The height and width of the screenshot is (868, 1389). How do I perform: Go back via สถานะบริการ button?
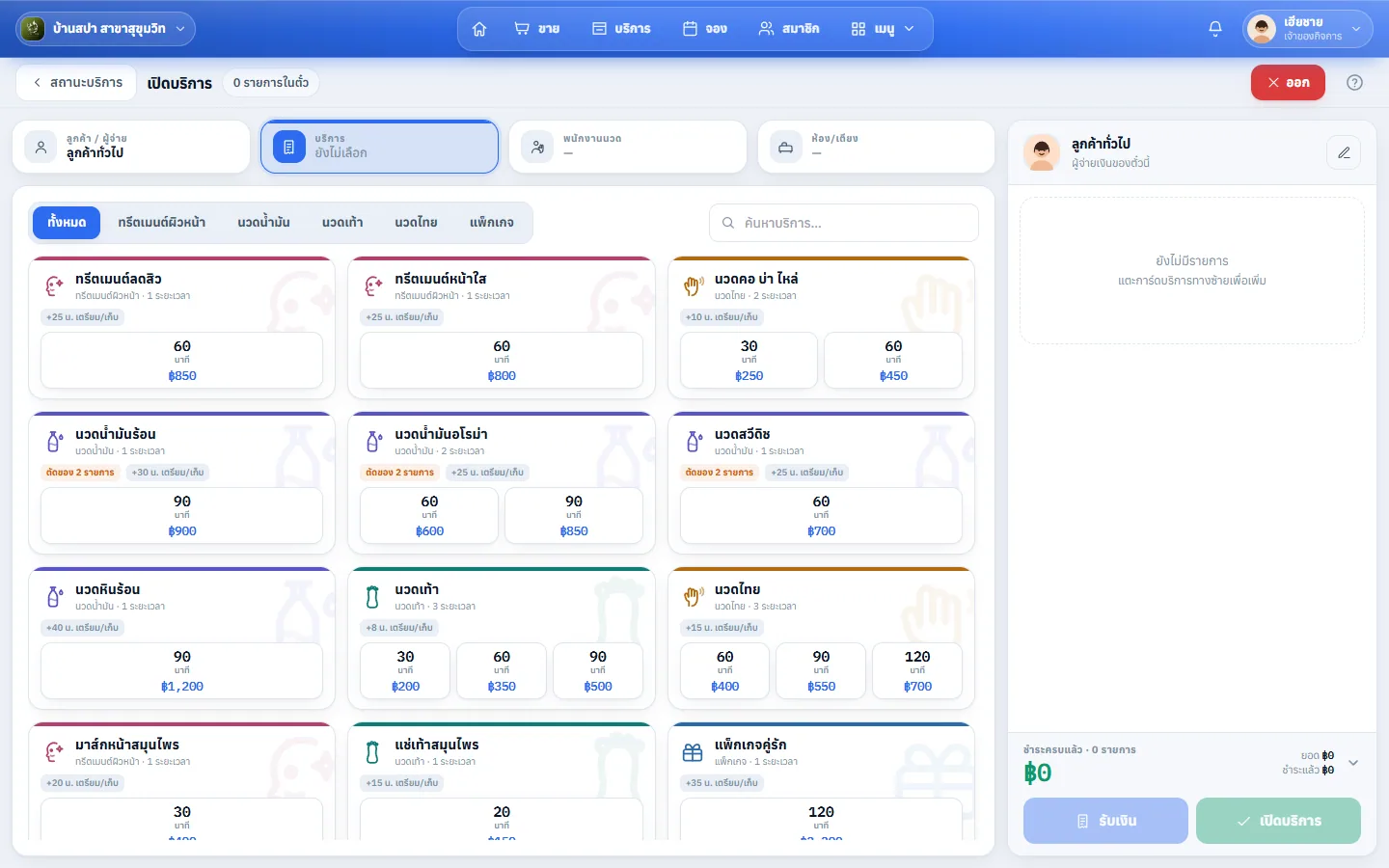tap(77, 83)
